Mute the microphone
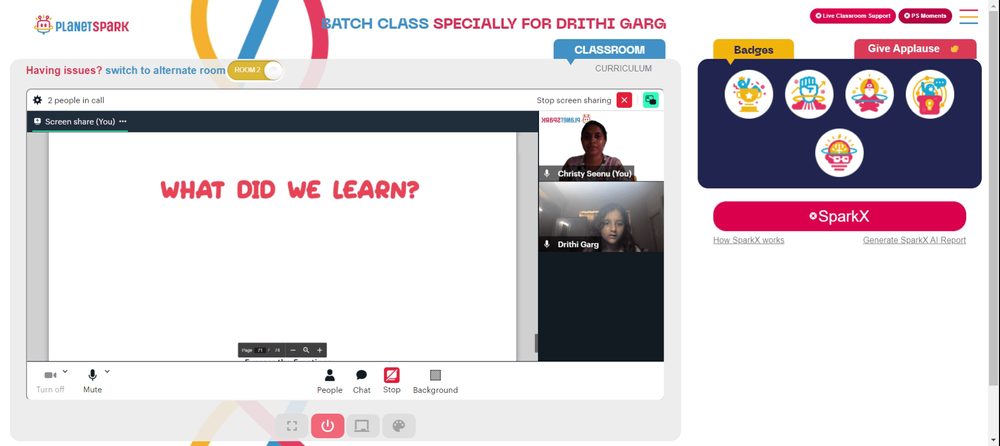 click(92, 382)
